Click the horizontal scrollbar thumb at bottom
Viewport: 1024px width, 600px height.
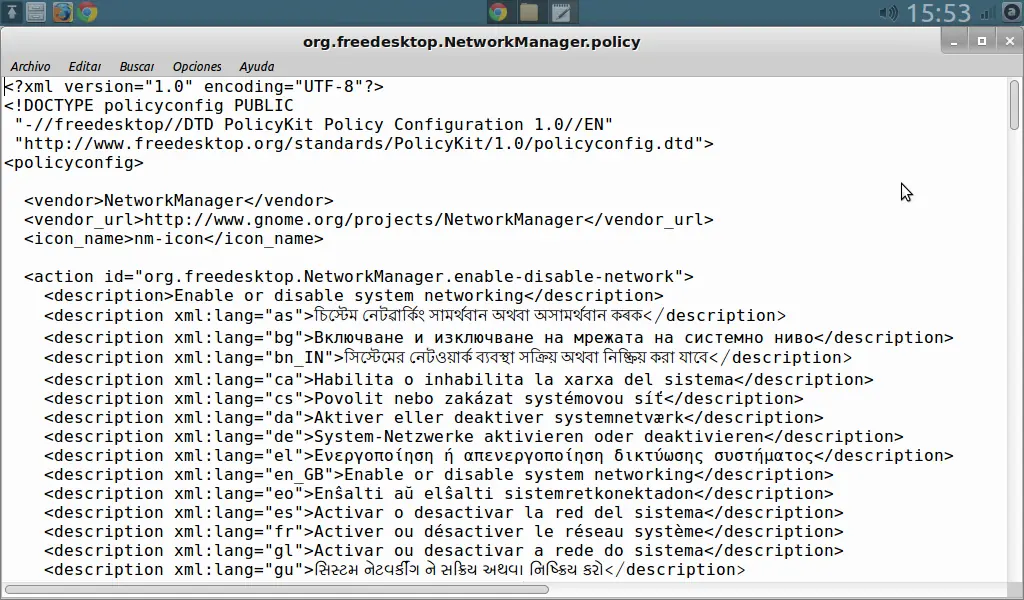click(x=276, y=590)
